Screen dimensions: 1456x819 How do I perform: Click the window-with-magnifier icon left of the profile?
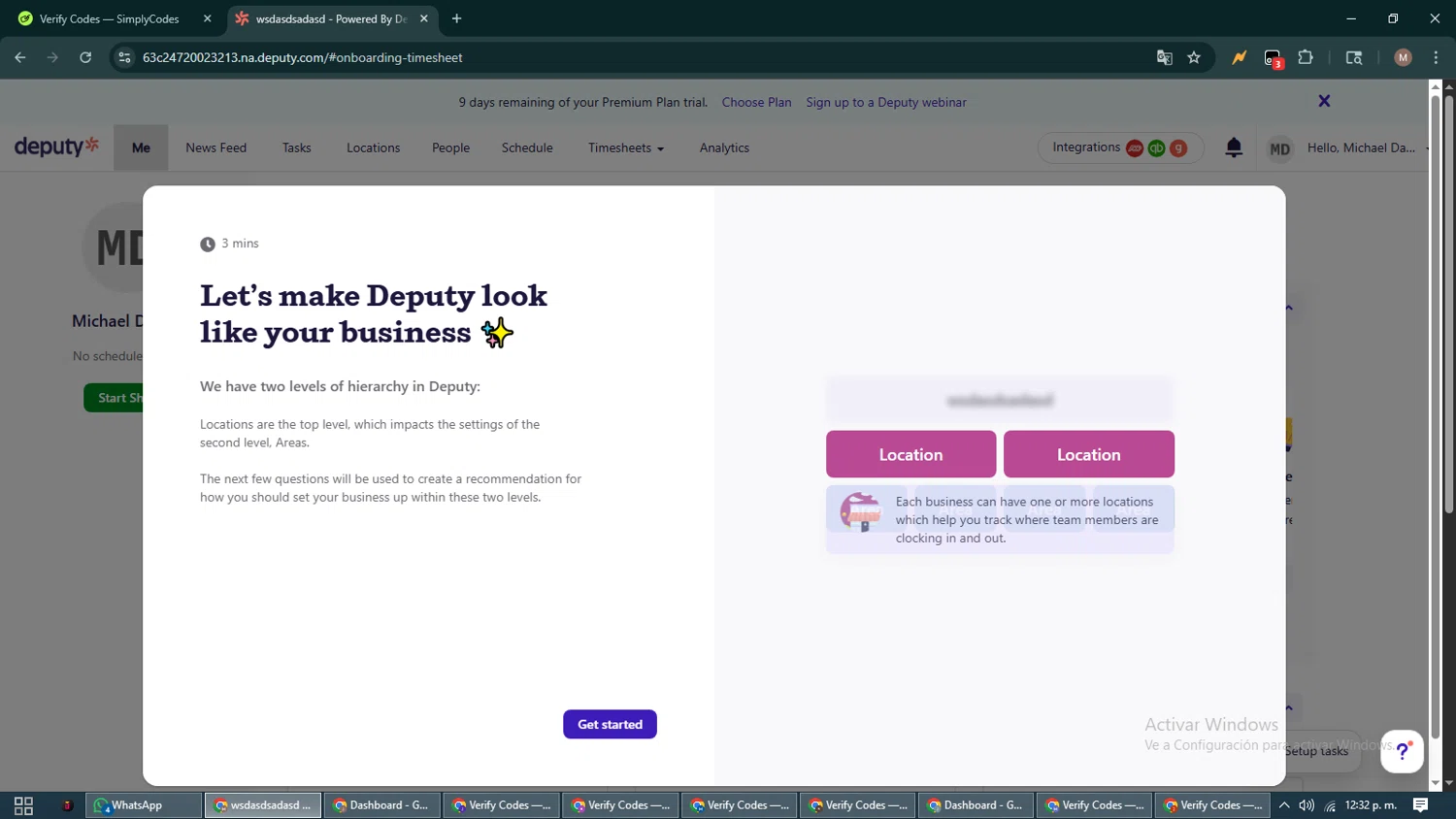[1354, 57]
